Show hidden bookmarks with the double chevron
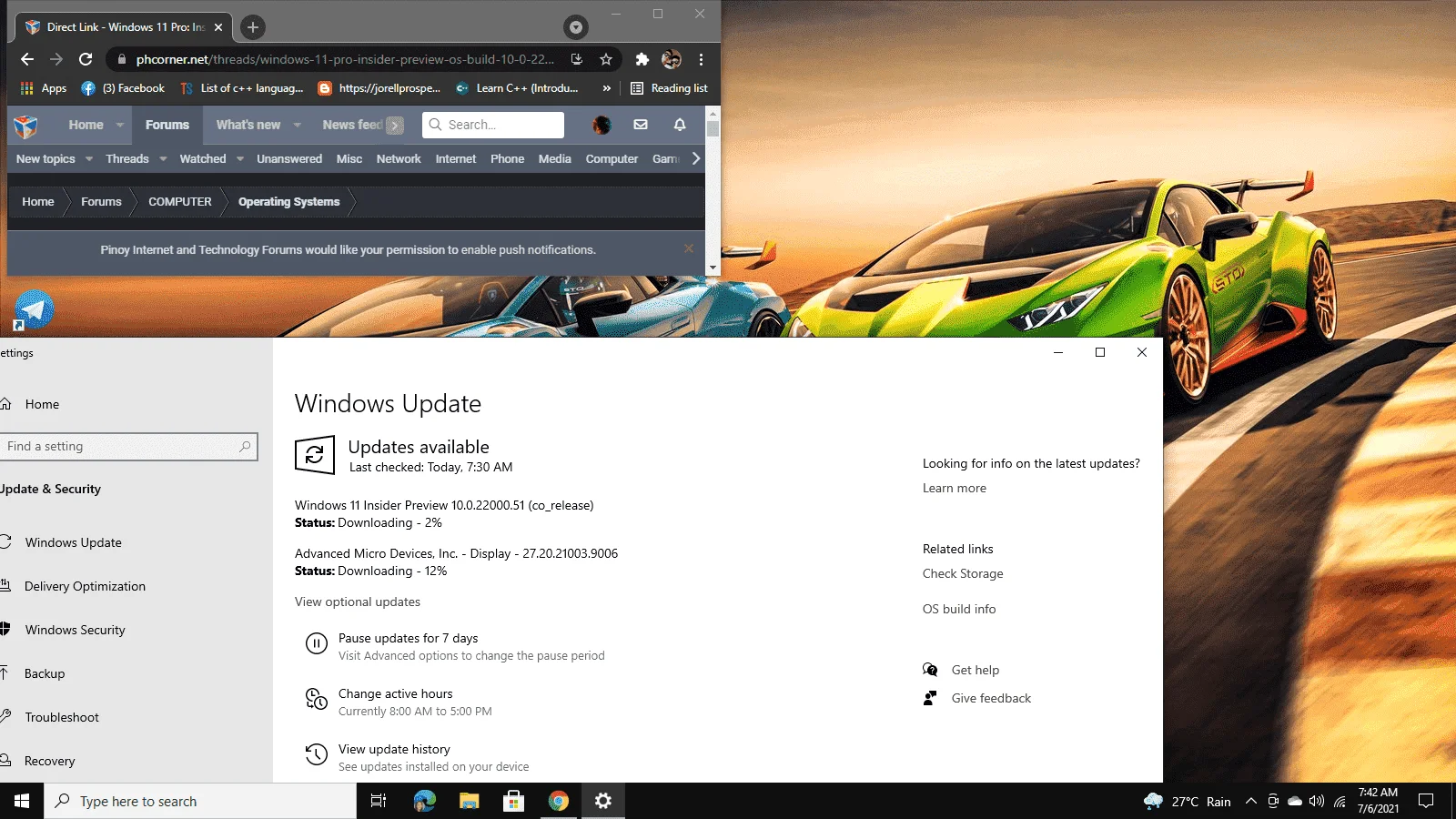Viewport: 1456px width, 819px height. (x=607, y=88)
